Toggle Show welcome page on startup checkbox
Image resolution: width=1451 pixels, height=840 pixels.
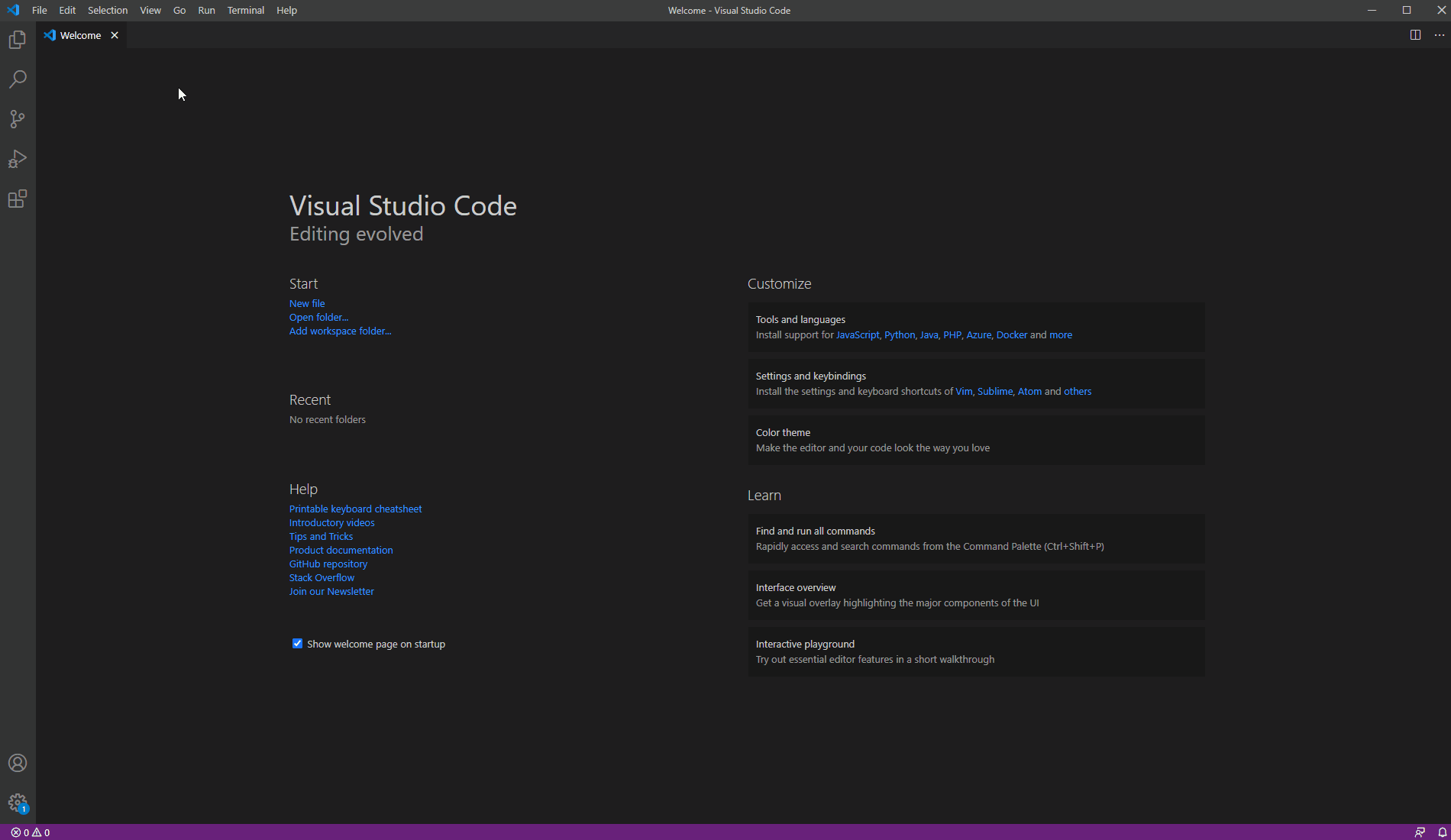(297, 644)
